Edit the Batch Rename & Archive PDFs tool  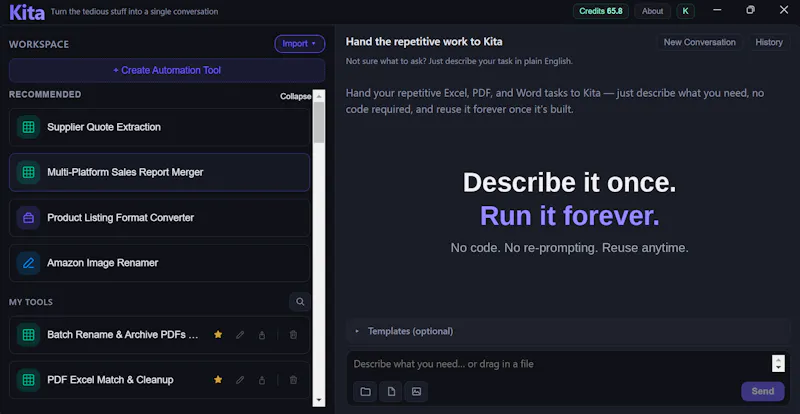click(240, 335)
